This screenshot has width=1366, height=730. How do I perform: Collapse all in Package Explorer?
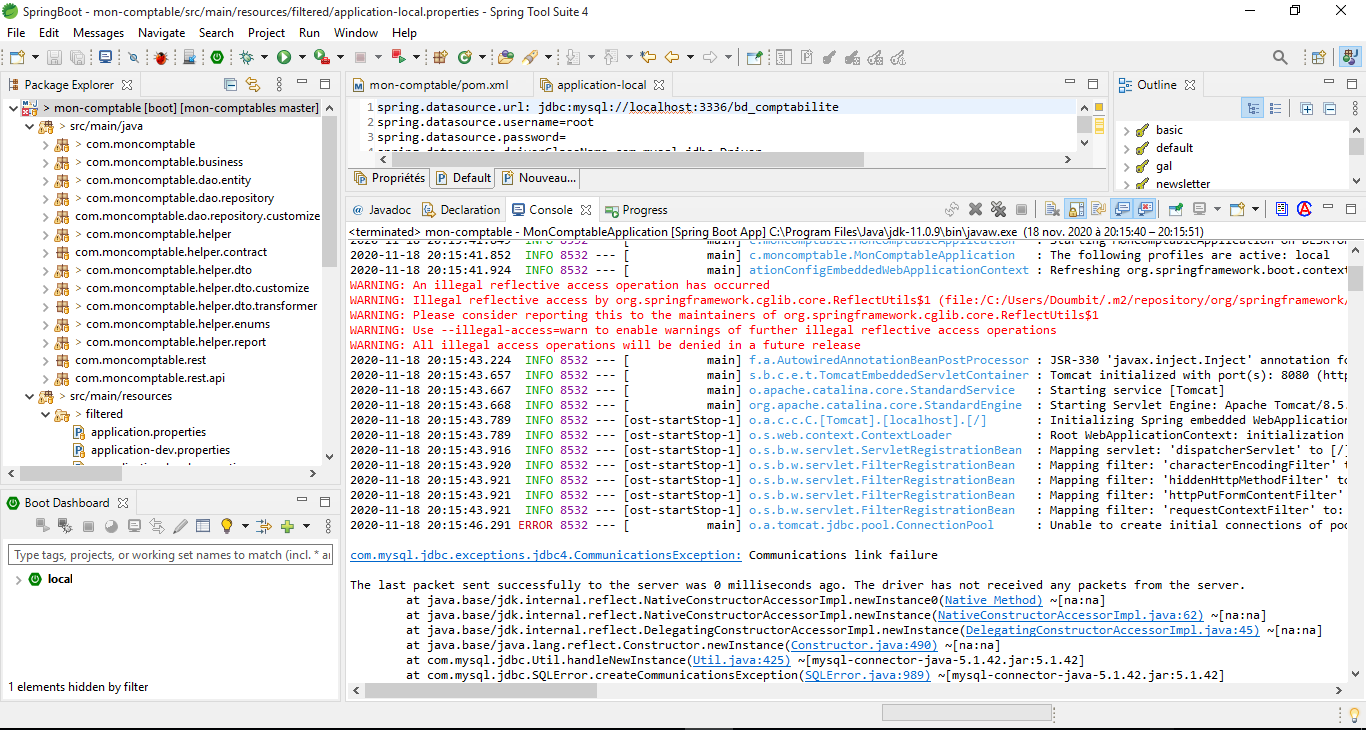pyautogui.click(x=230, y=85)
